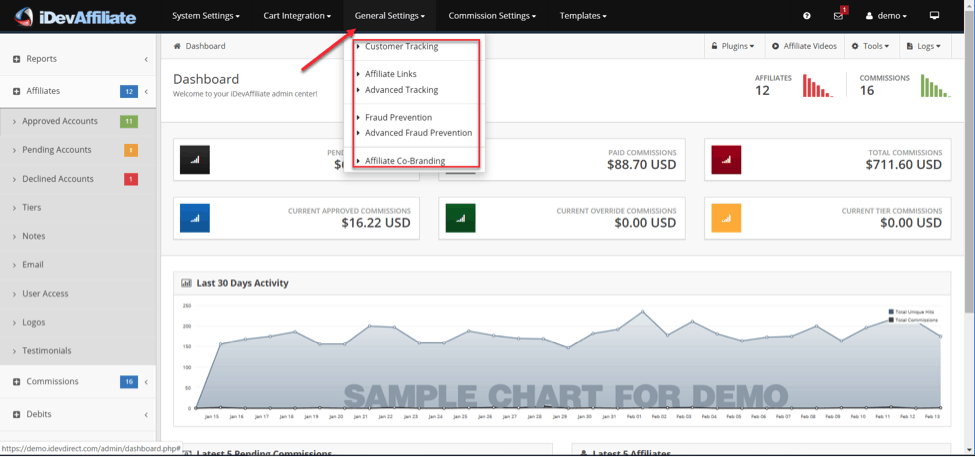Click the green 11 Approved Accounts badge
Image resolution: width=975 pixels, height=457 pixels.
click(x=129, y=121)
